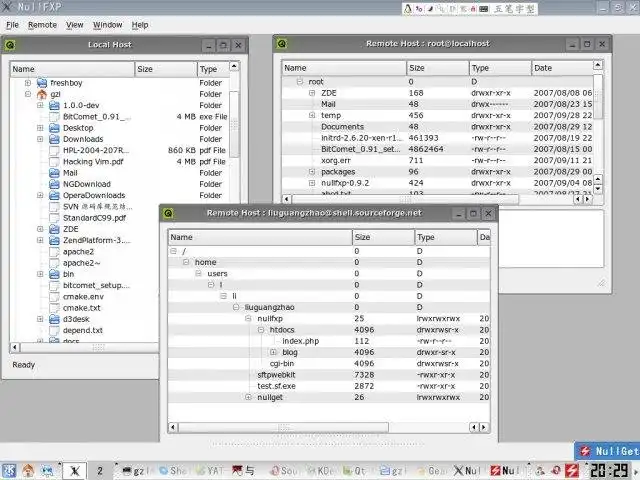Collapse the liuguangzhao directory
Viewport: 640px width, 480px height.
pos(236,307)
